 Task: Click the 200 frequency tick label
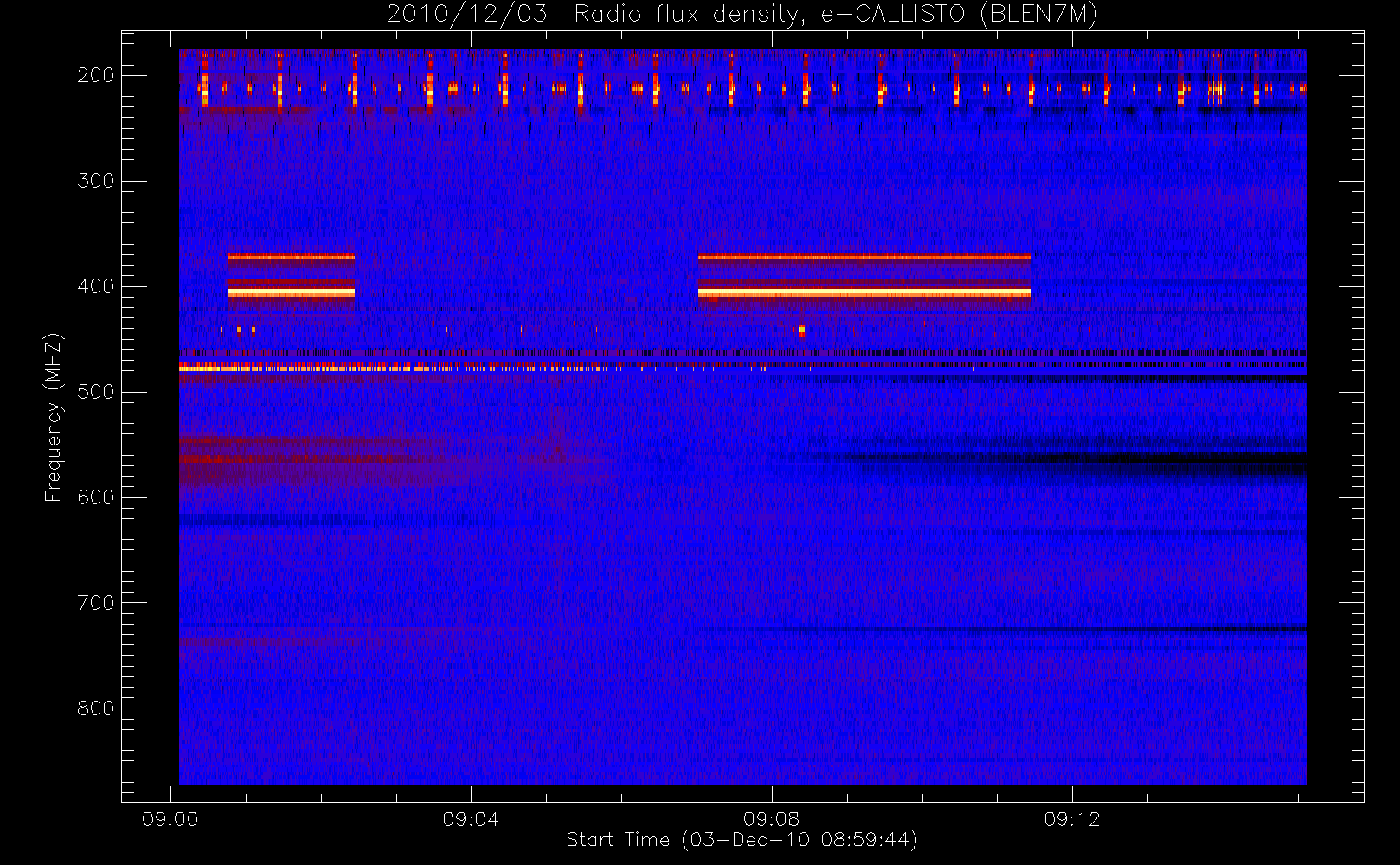tap(95, 75)
